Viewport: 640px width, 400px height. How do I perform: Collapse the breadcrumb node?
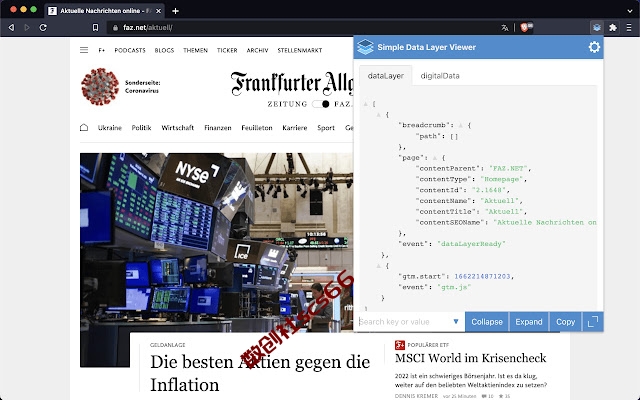460,125
